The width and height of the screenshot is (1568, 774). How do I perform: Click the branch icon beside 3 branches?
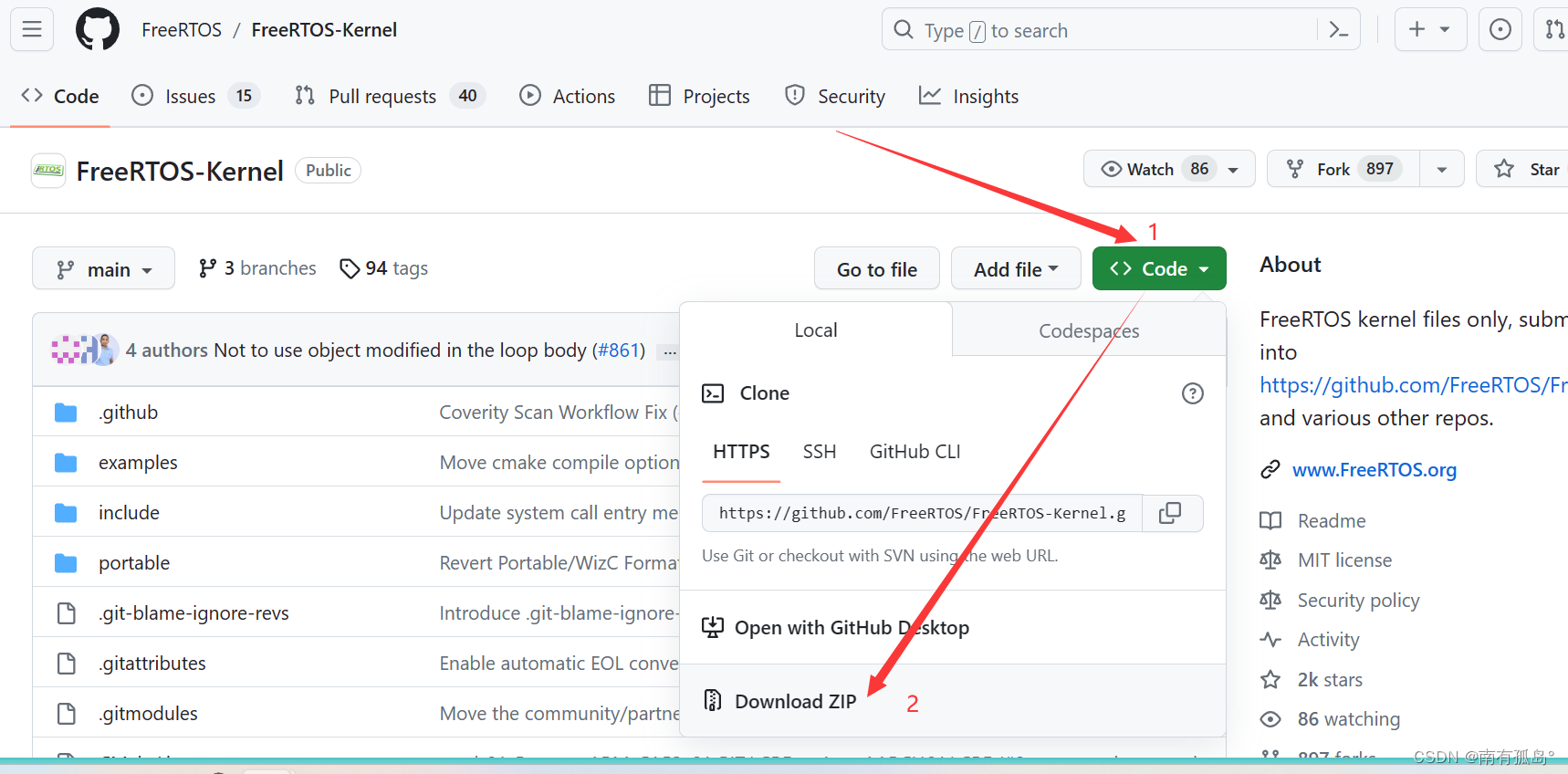[208, 268]
